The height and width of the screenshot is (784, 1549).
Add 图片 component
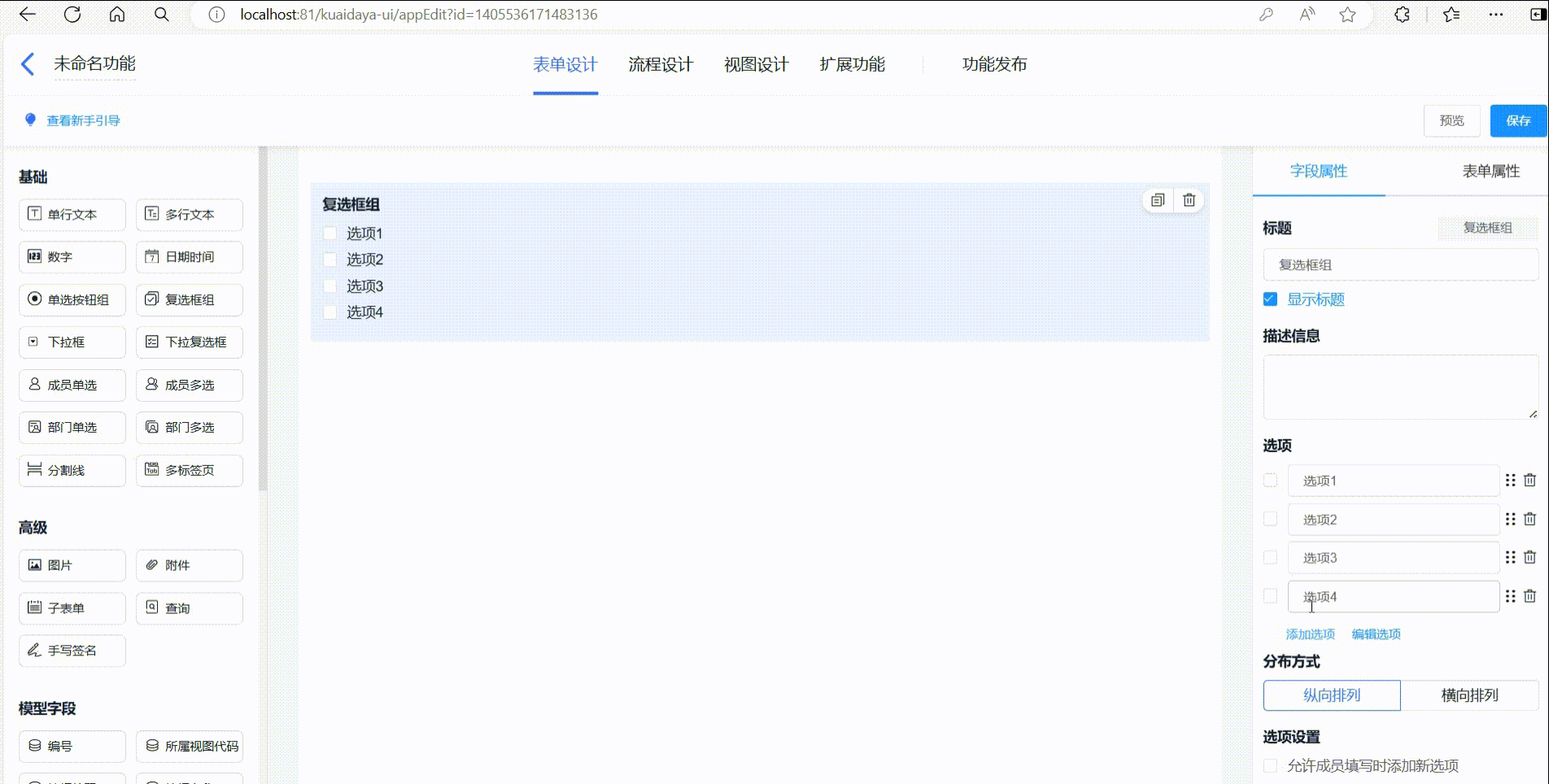click(72, 565)
